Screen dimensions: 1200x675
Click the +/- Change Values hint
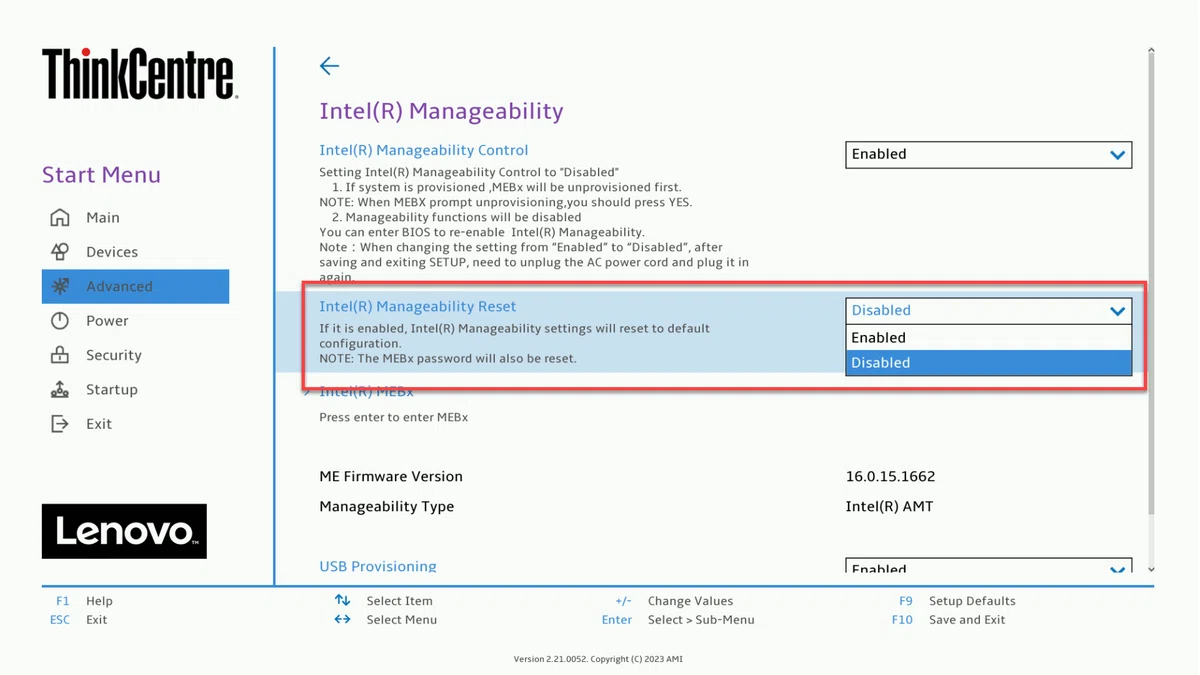point(674,601)
